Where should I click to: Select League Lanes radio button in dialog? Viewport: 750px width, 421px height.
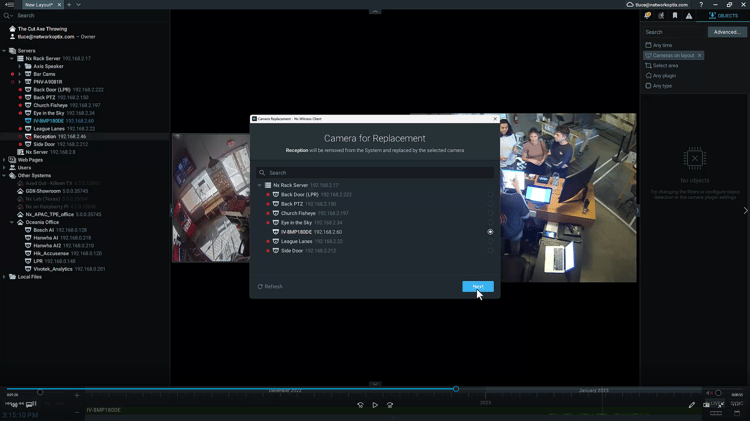tap(490, 242)
